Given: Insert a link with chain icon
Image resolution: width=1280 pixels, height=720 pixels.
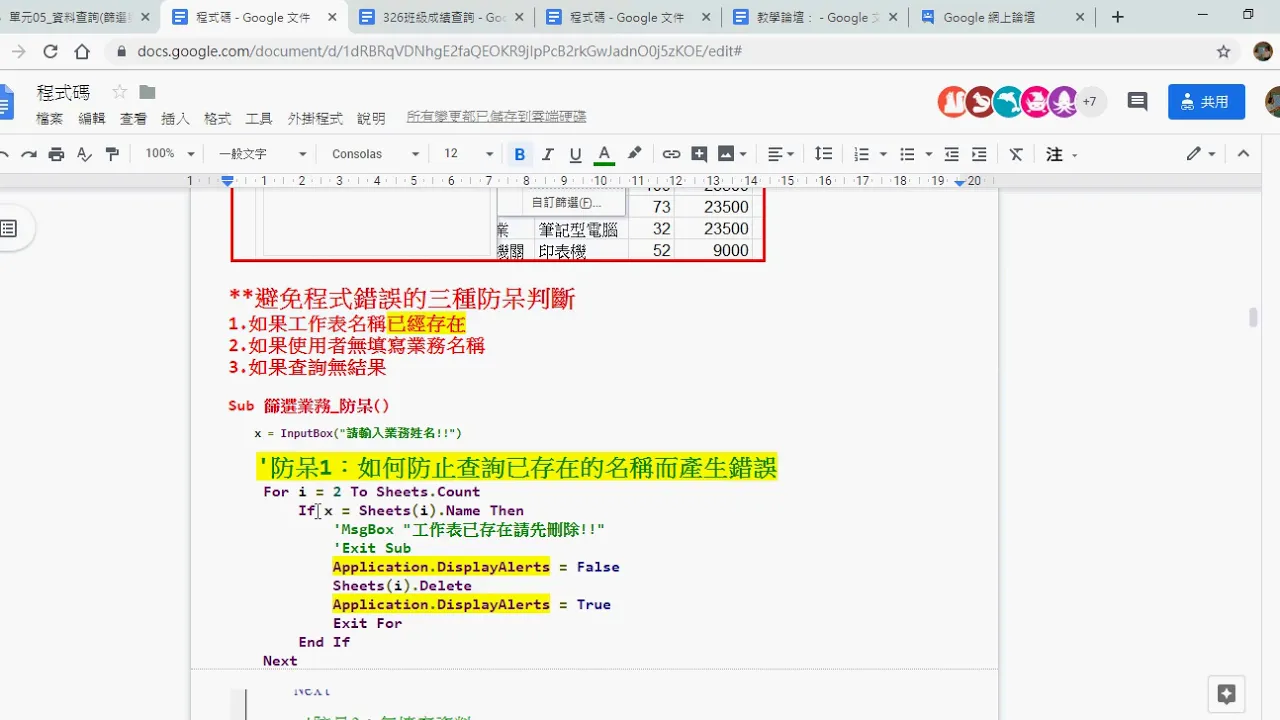Looking at the screenshot, I should pos(671,154).
